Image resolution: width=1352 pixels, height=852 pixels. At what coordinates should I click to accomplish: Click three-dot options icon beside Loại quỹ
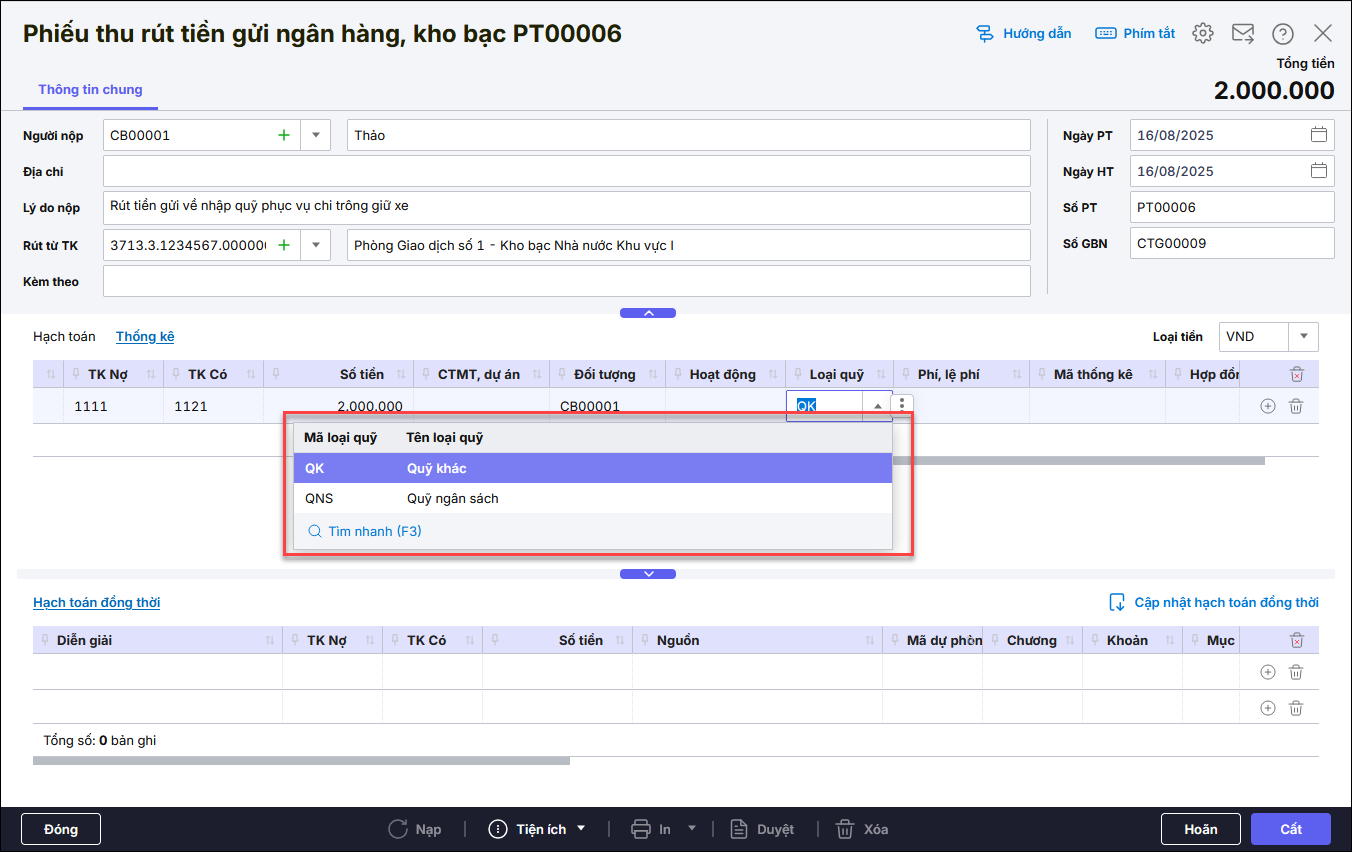pyautogui.click(x=902, y=405)
